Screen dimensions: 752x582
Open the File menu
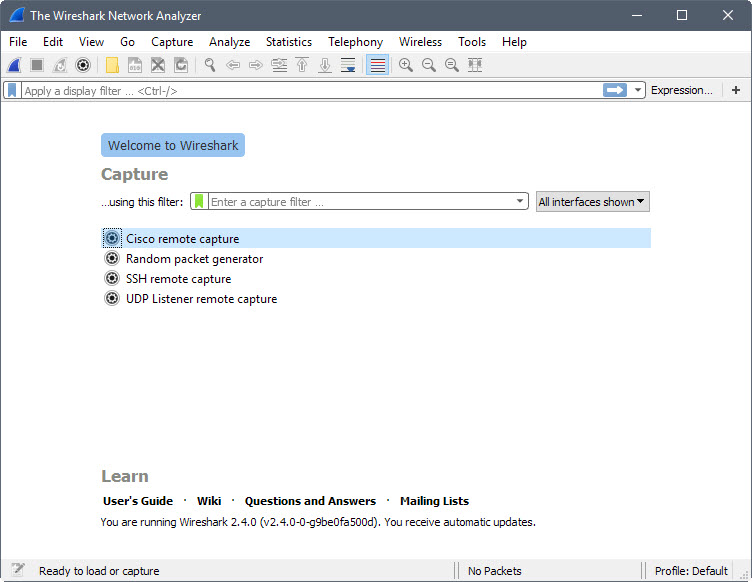coord(18,42)
